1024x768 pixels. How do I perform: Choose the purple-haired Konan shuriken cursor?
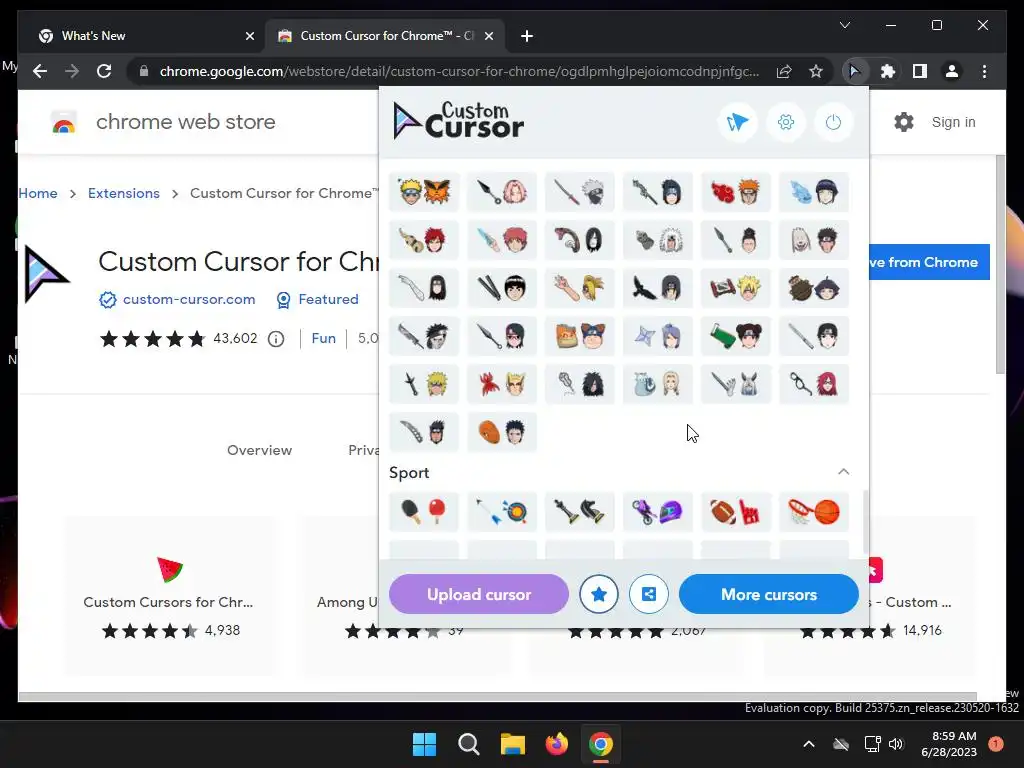click(658, 336)
